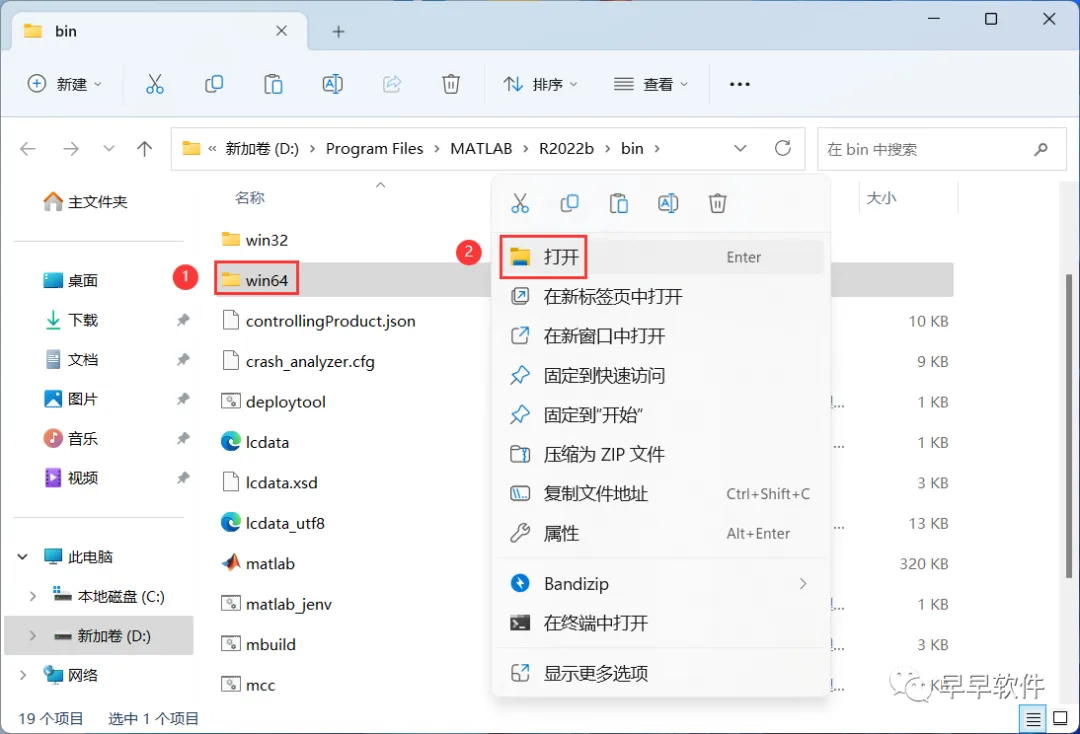Expand 新加卷 (D:) tree node
The width and height of the screenshot is (1080, 734).
[x=32, y=636]
